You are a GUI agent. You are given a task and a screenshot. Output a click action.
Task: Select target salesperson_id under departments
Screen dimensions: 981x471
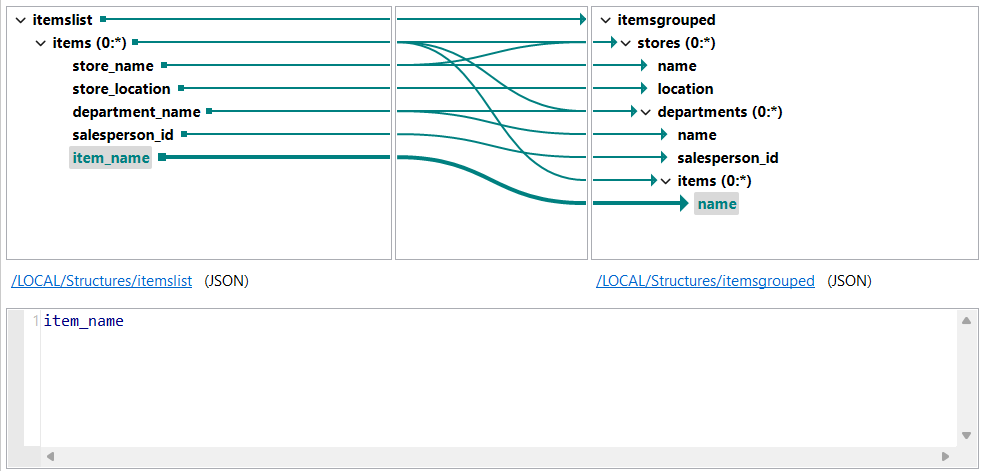(x=727, y=158)
